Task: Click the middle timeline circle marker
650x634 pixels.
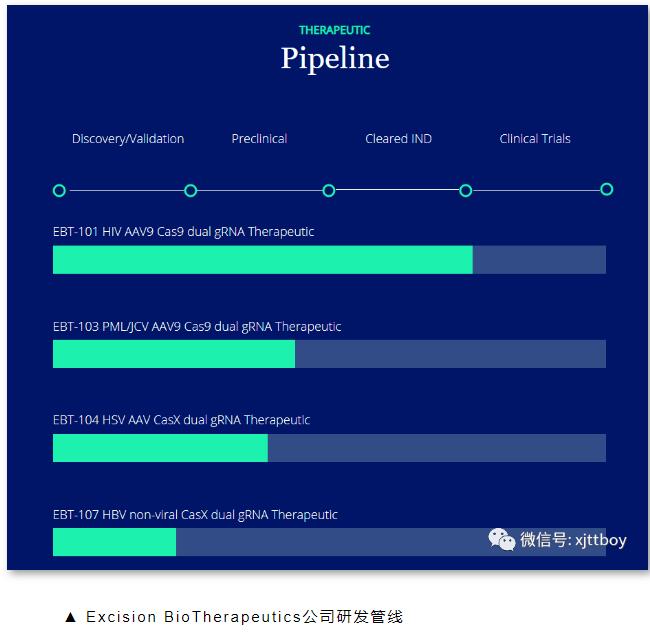Action: coord(329,191)
